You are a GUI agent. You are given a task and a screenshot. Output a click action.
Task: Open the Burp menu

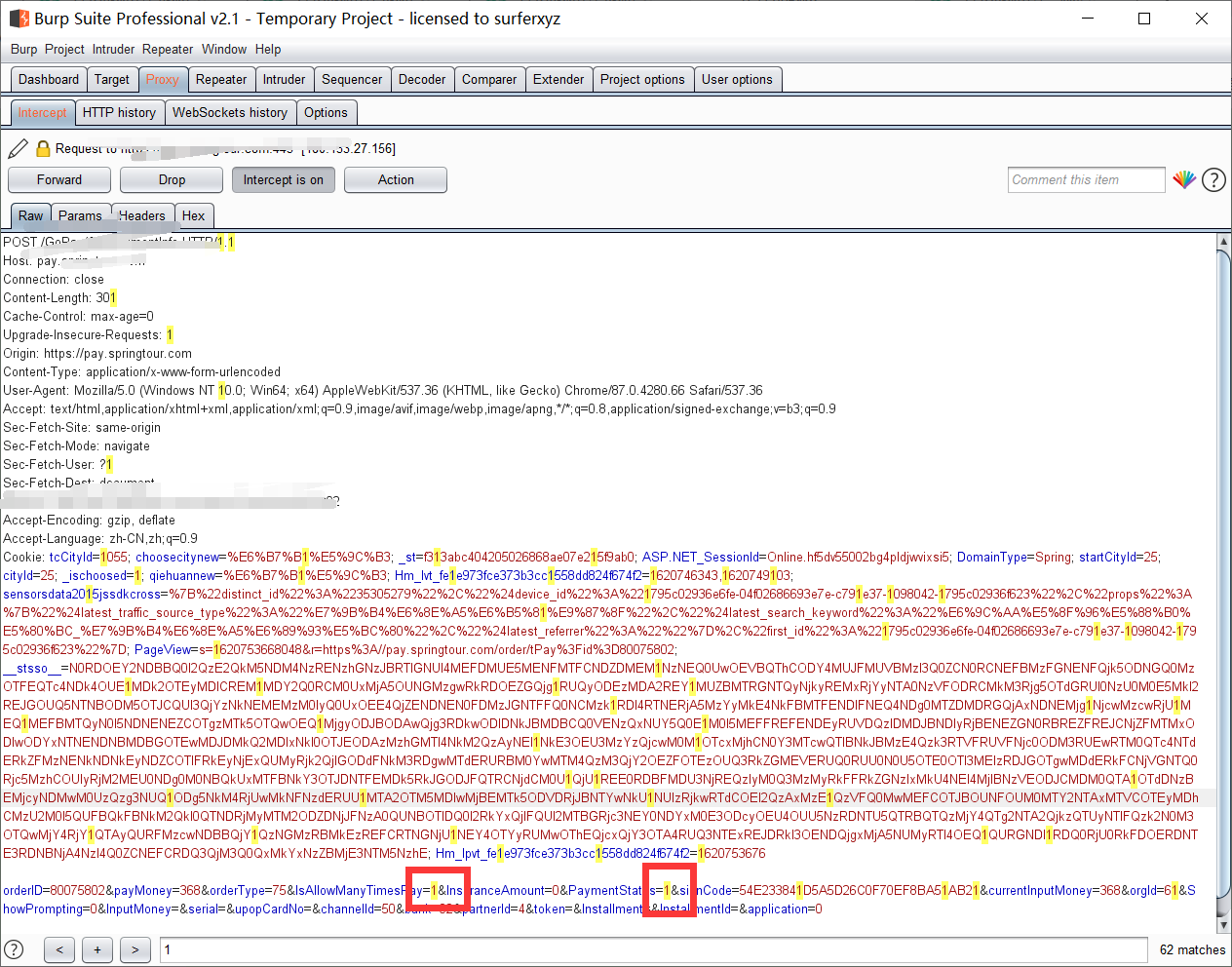tap(23, 49)
